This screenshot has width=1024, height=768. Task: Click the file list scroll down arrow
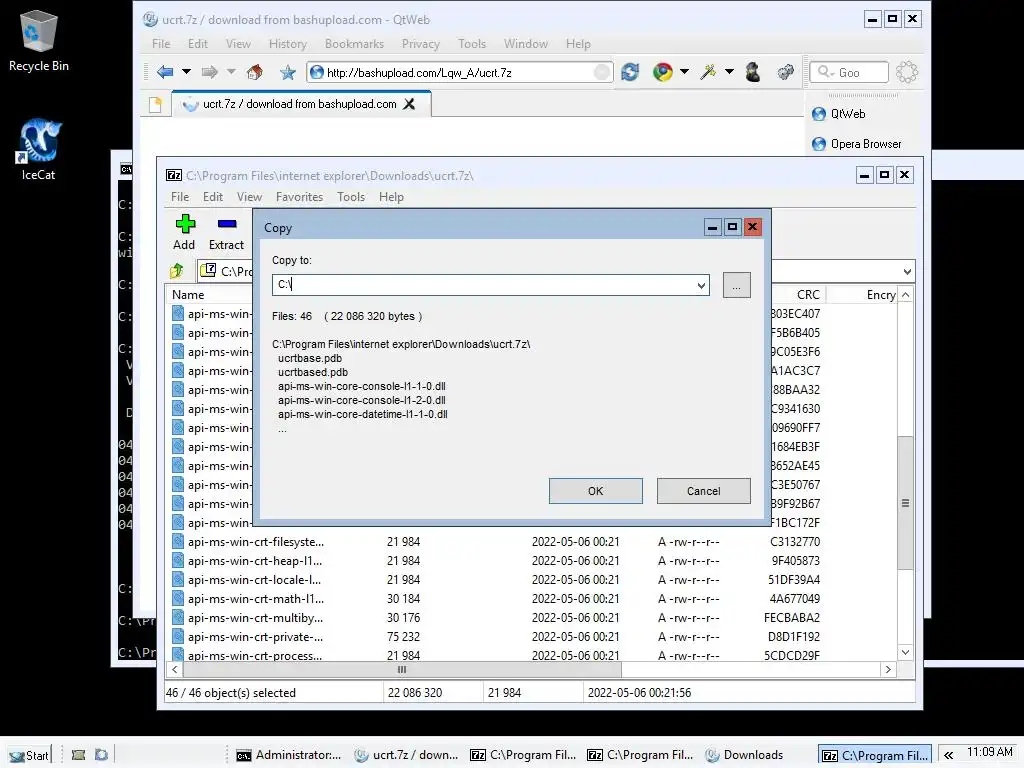click(x=905, y=652)
